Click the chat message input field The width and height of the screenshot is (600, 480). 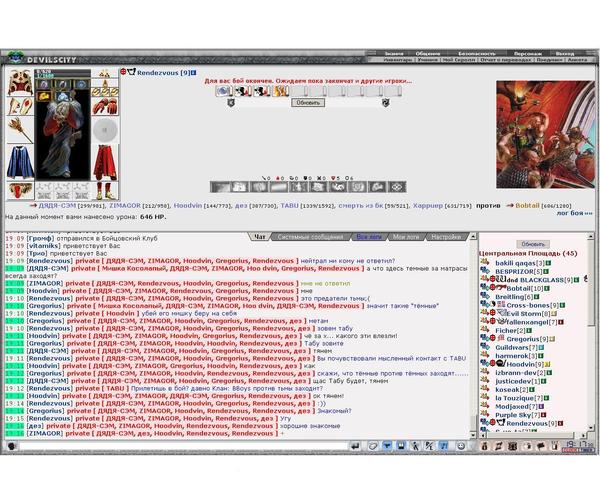pos(184,446)
